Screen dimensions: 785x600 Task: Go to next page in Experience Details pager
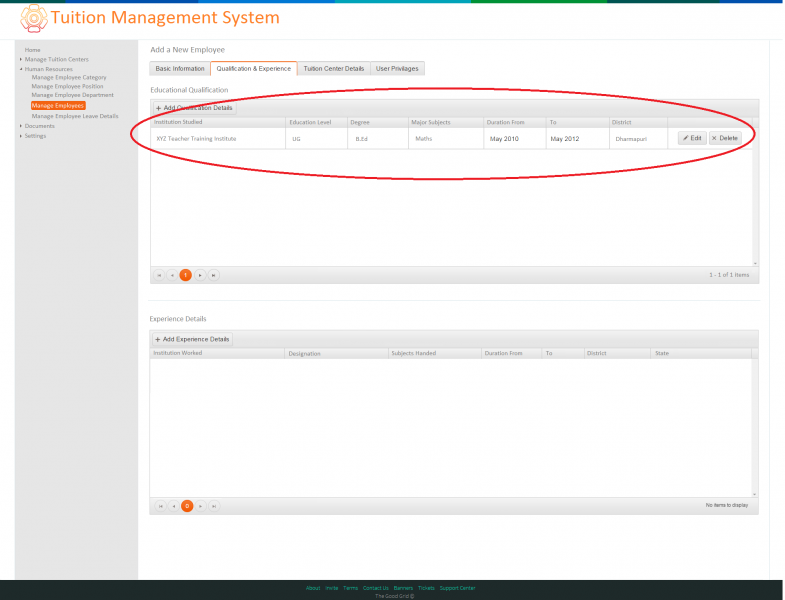tap(201, 506)
